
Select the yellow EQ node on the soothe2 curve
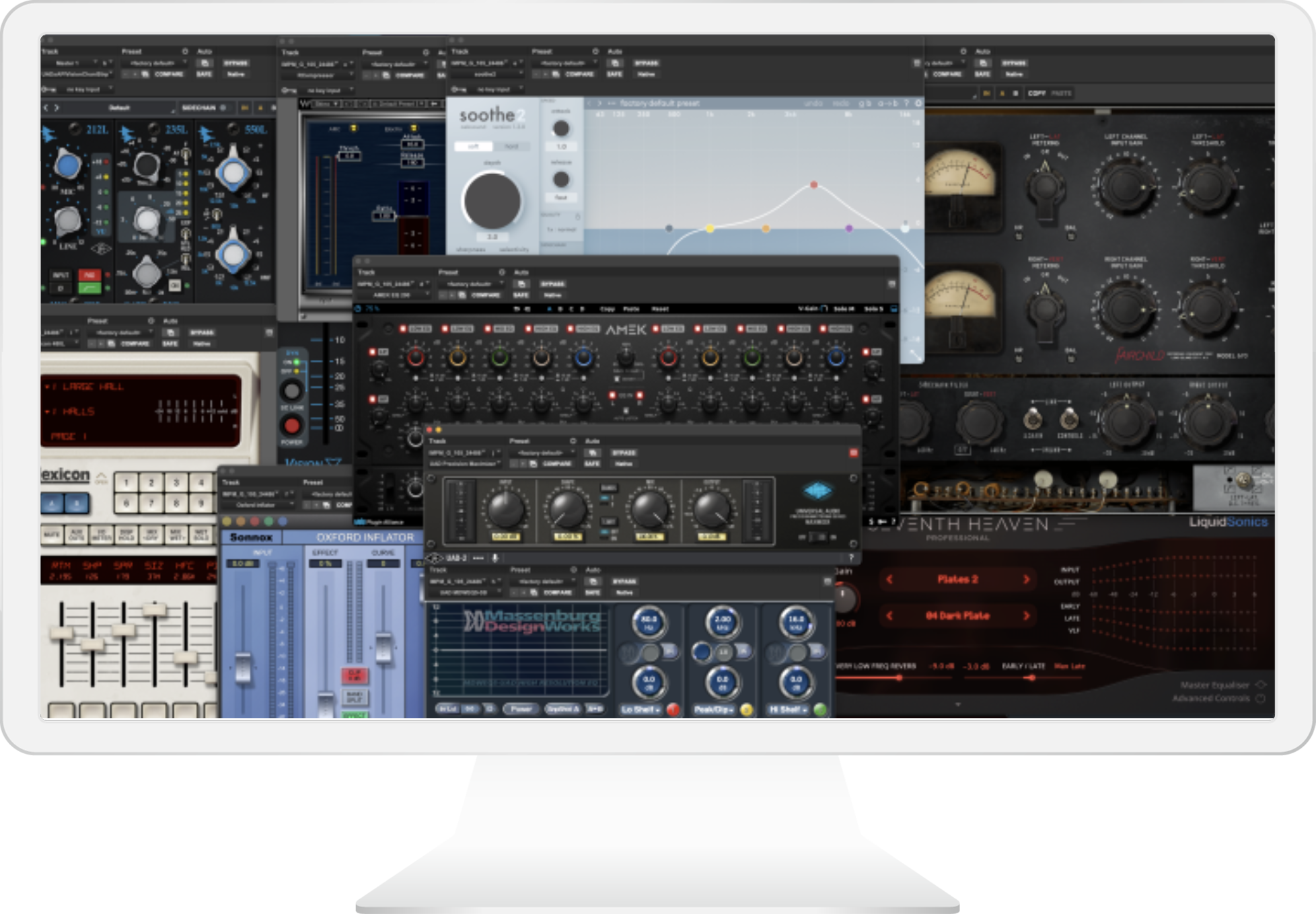tap(710, 229)
